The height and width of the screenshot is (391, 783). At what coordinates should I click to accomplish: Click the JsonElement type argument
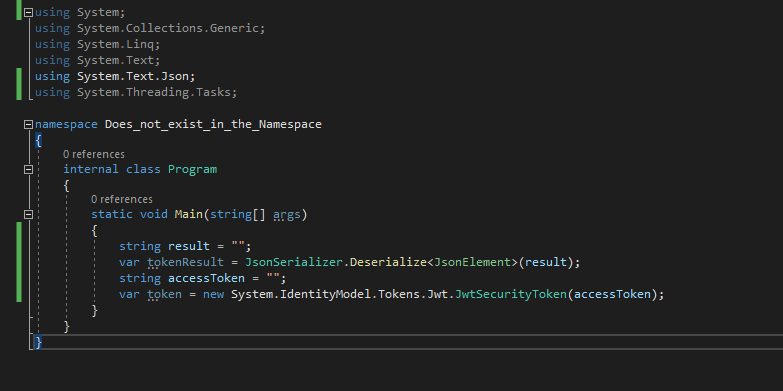[472, 262]
